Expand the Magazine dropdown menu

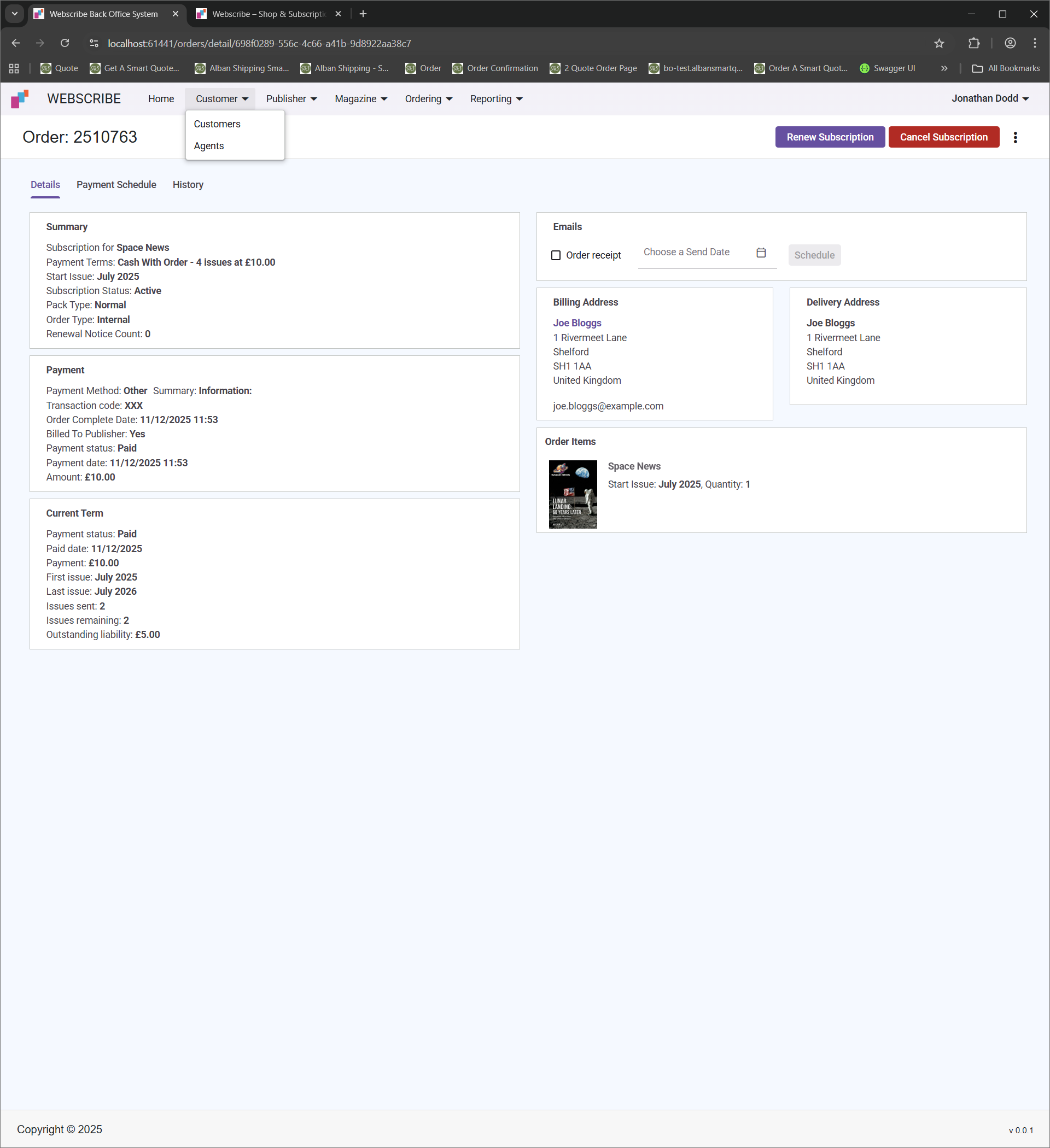[x=360, y=99]
